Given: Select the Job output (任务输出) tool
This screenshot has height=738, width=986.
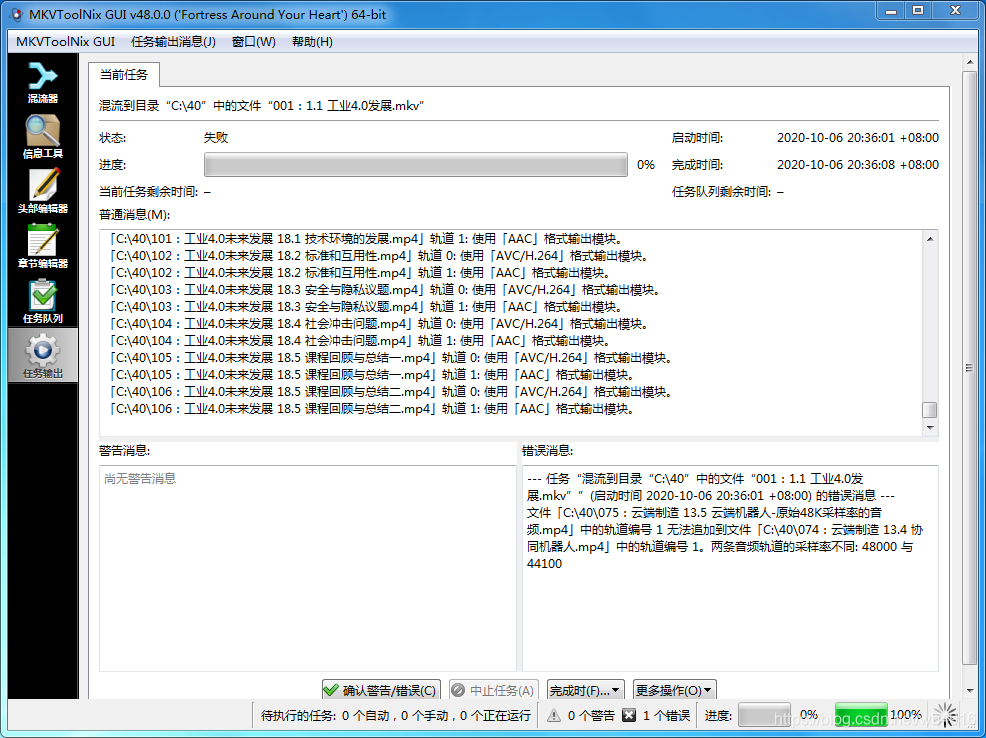Looking at the screenshot, I should pos(43,356).
